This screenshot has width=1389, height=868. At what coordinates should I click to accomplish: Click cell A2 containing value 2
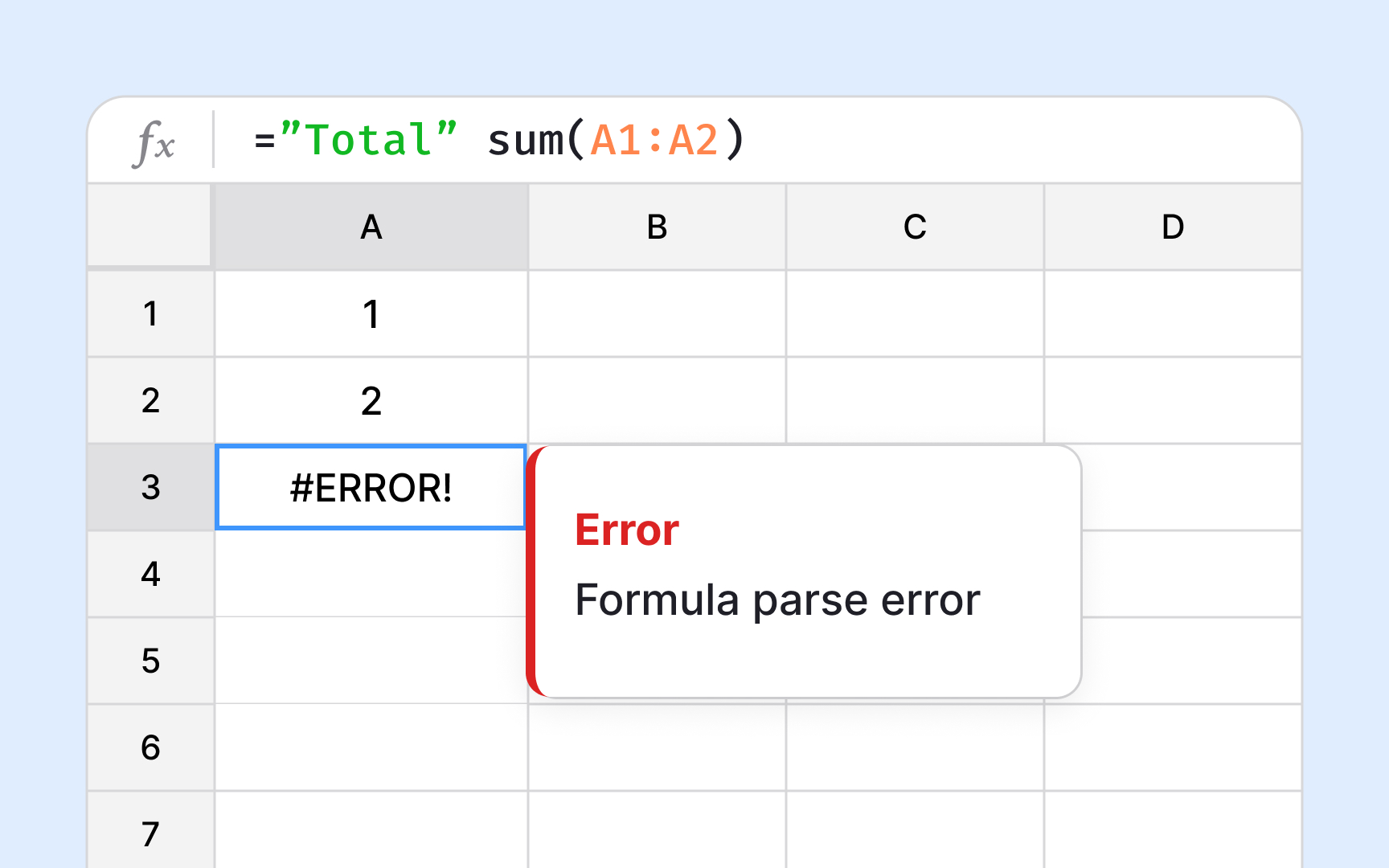pyautogui.click(x=371, y=400)
